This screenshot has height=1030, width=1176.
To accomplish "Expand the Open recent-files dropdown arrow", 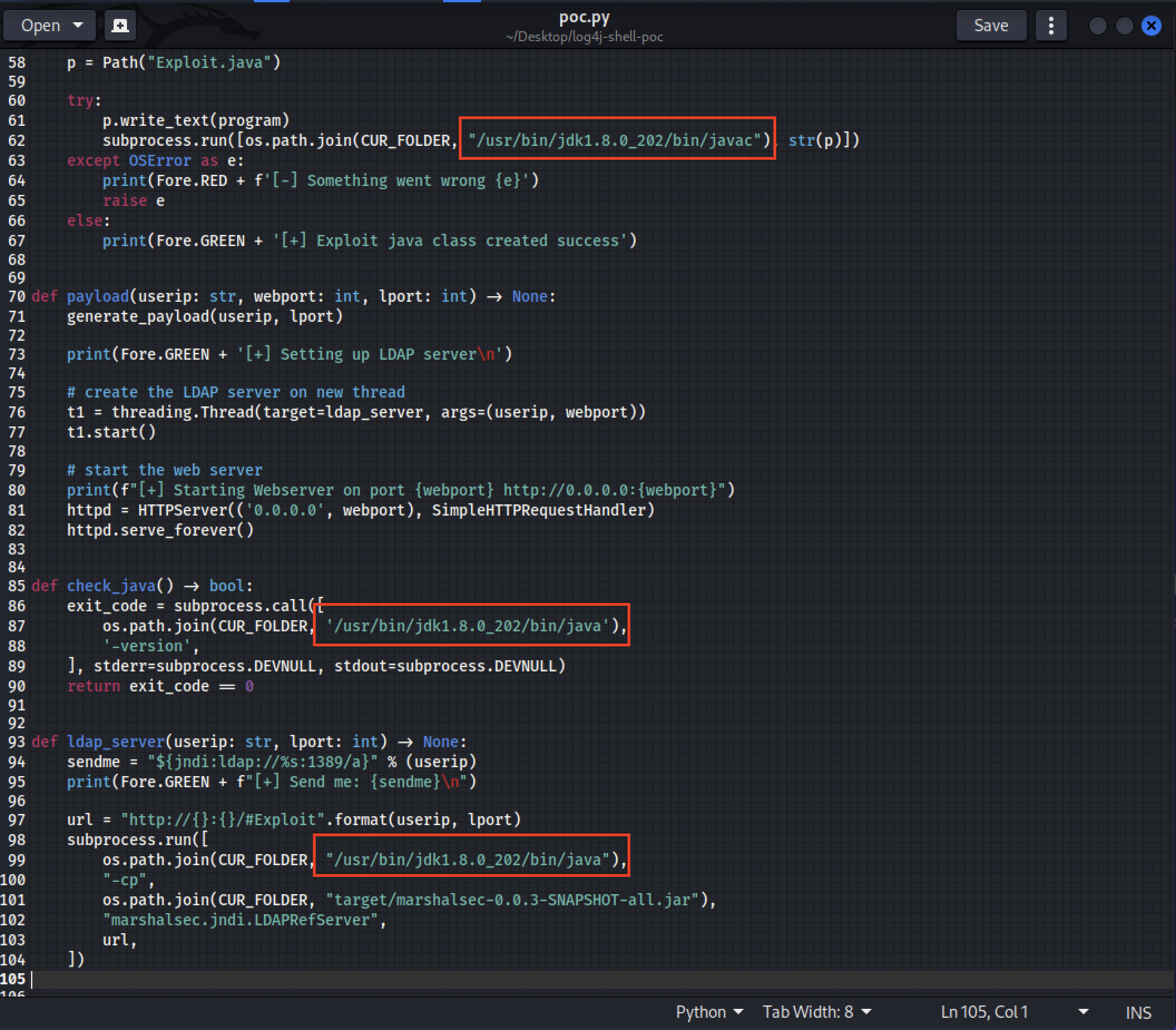I will click(78, 25).
